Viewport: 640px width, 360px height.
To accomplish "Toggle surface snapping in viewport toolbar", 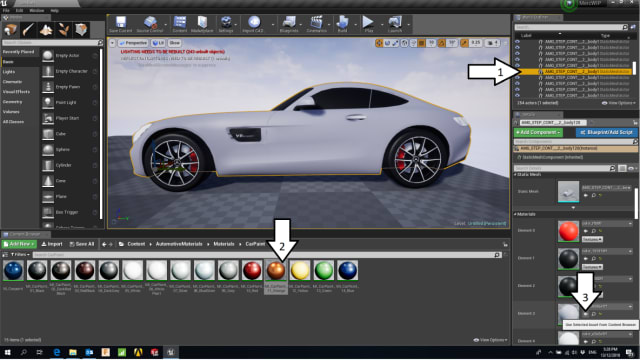I will [413, 43].
